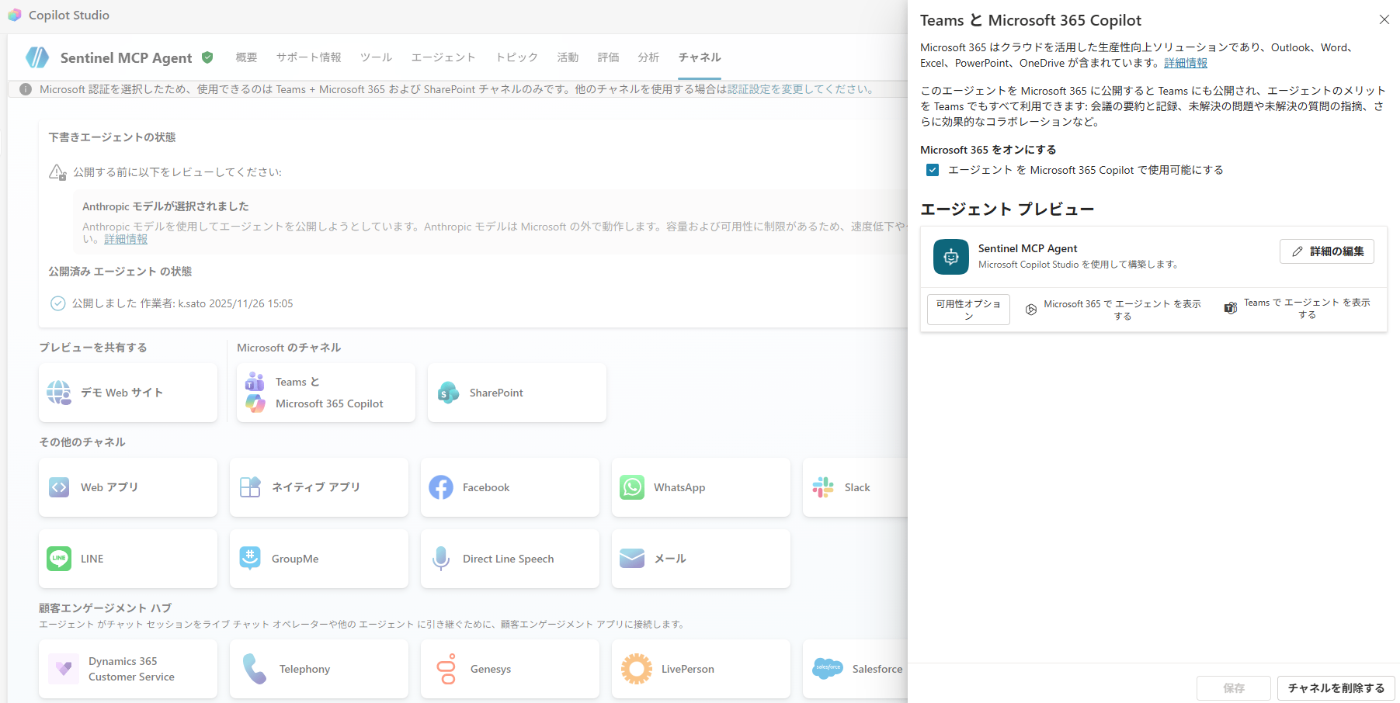Screen dimensions: 1400x703
Task: Click the LivePerson gear icon
Action: tap(637, 669)
